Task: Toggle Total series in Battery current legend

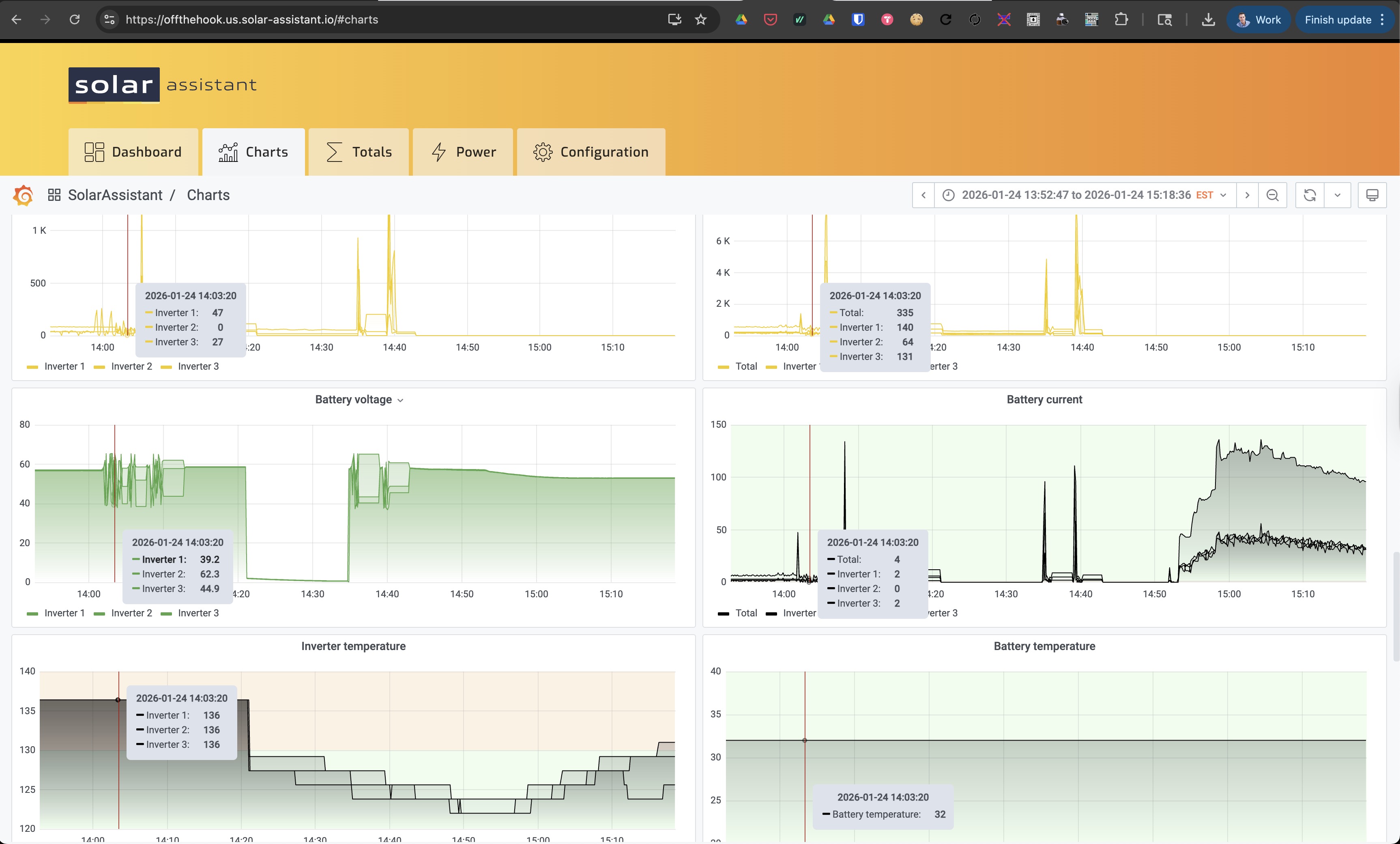Action: (745, 613)
